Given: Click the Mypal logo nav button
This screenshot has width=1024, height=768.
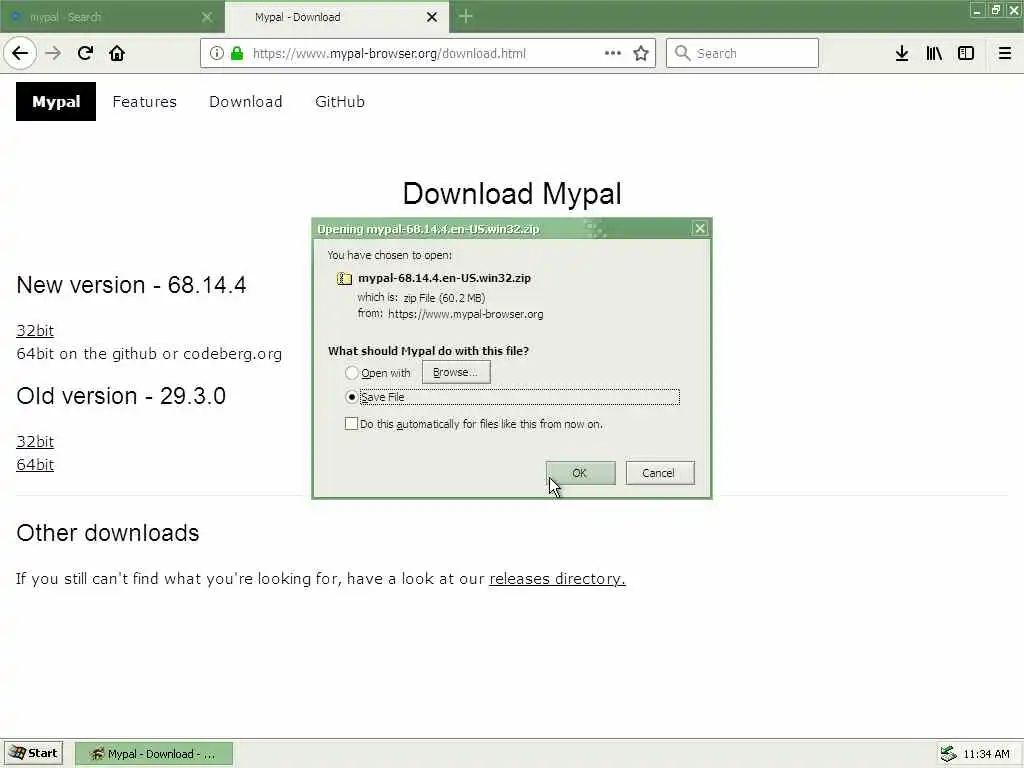Looking at the screenshot, I should 56,101.
